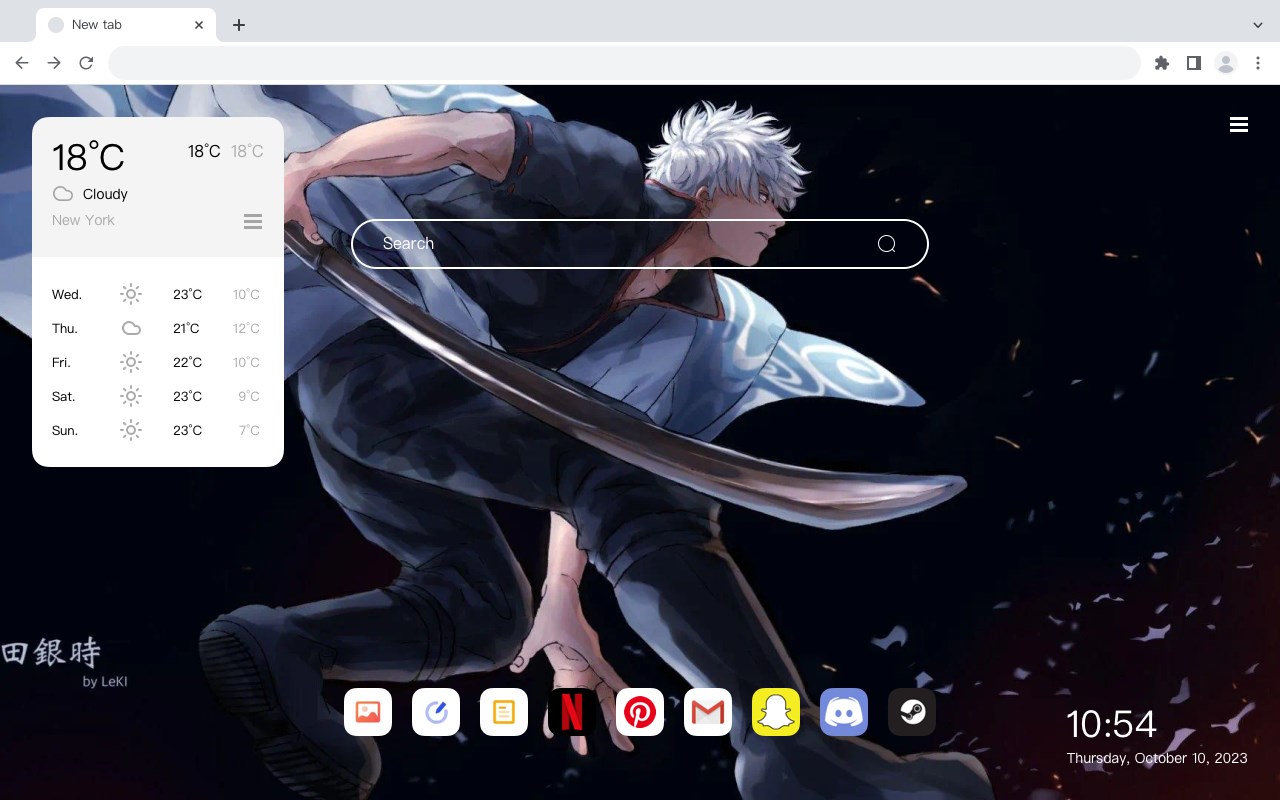Click the Thursday, October 10, 2023 date
Screen dimensions: 1280x800
click(1157, 758)
